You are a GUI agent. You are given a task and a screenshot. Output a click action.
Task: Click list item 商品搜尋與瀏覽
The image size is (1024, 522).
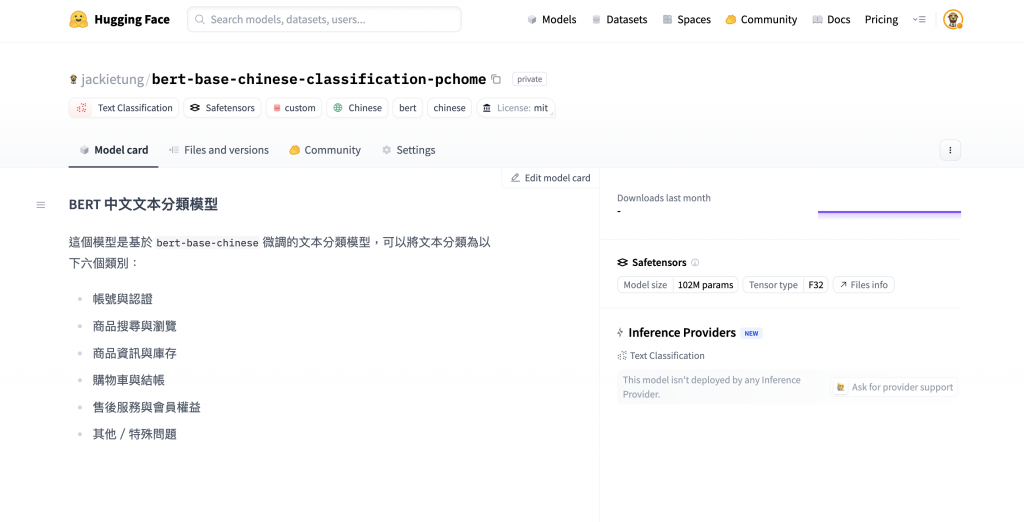point(135,326)
